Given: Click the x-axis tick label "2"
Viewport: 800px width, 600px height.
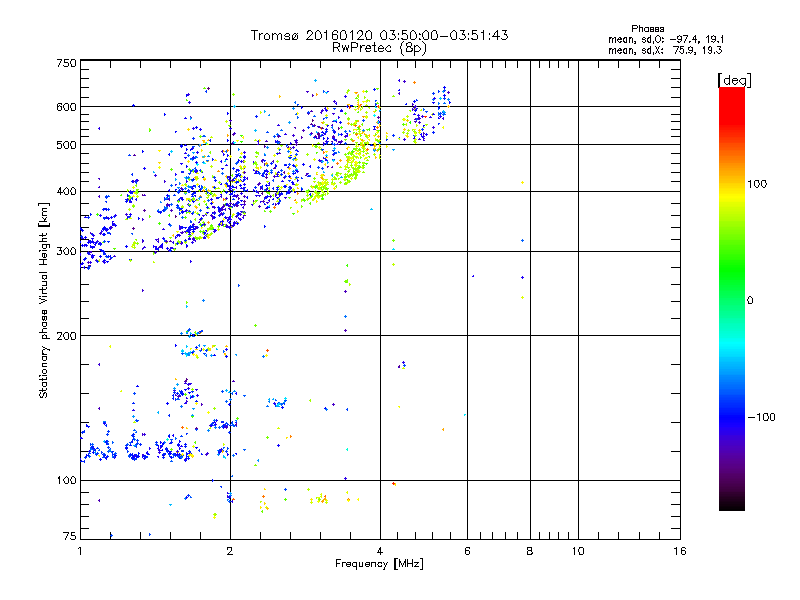Looking at the screenshot, I should pyautogui.click(x=230, y=551).
